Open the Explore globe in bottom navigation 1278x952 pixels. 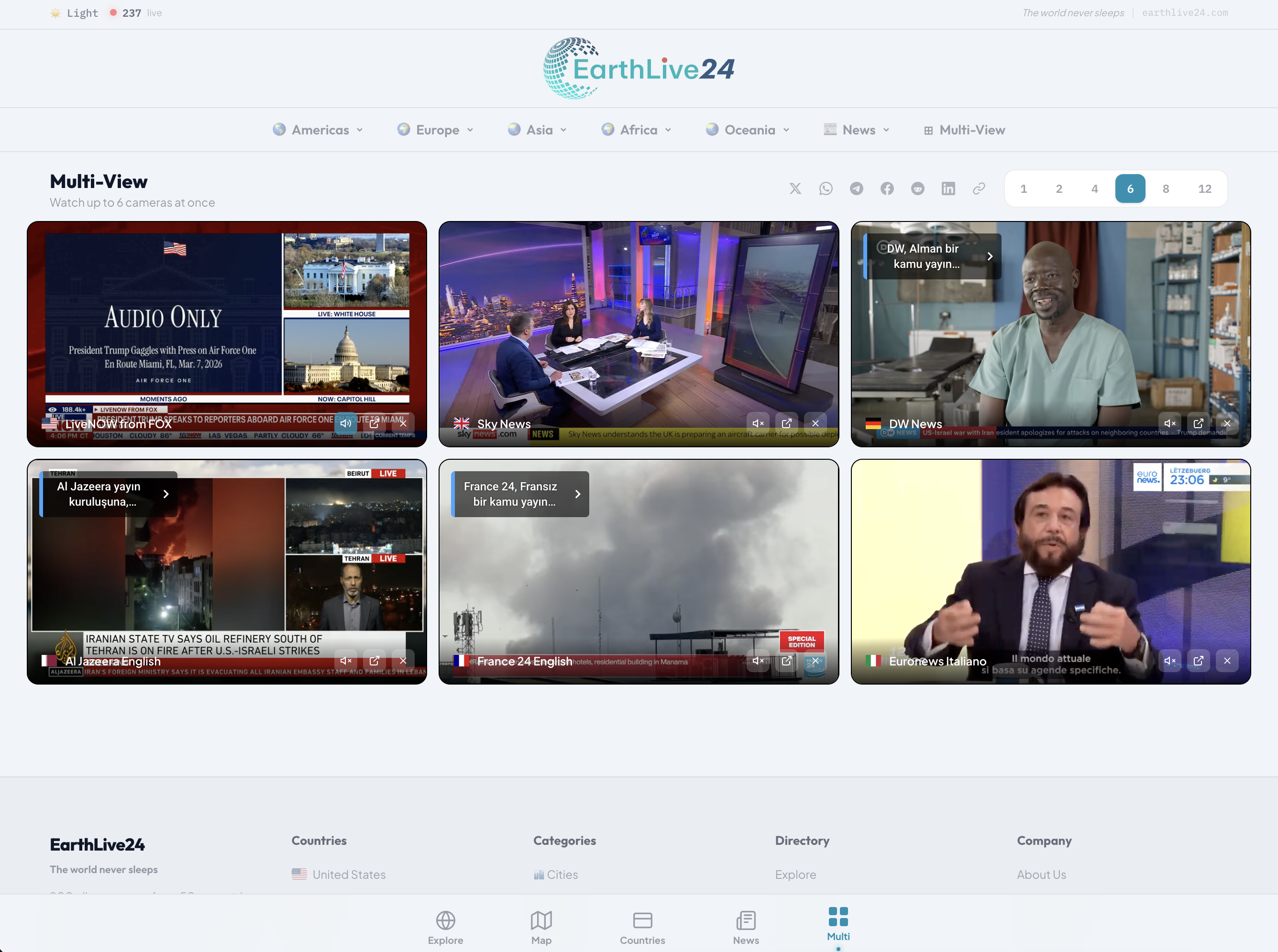[445, 927]
